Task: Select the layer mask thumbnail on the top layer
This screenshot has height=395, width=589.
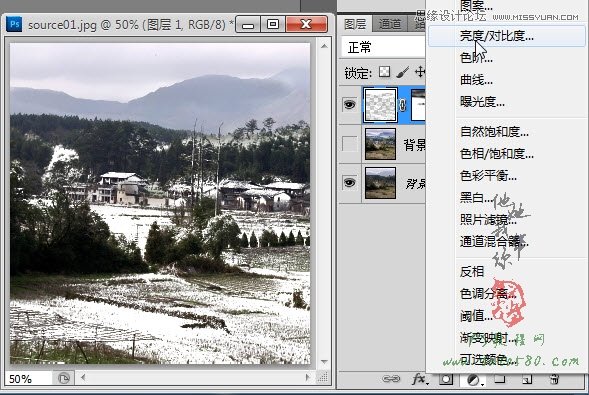Action: click(418, 105)
